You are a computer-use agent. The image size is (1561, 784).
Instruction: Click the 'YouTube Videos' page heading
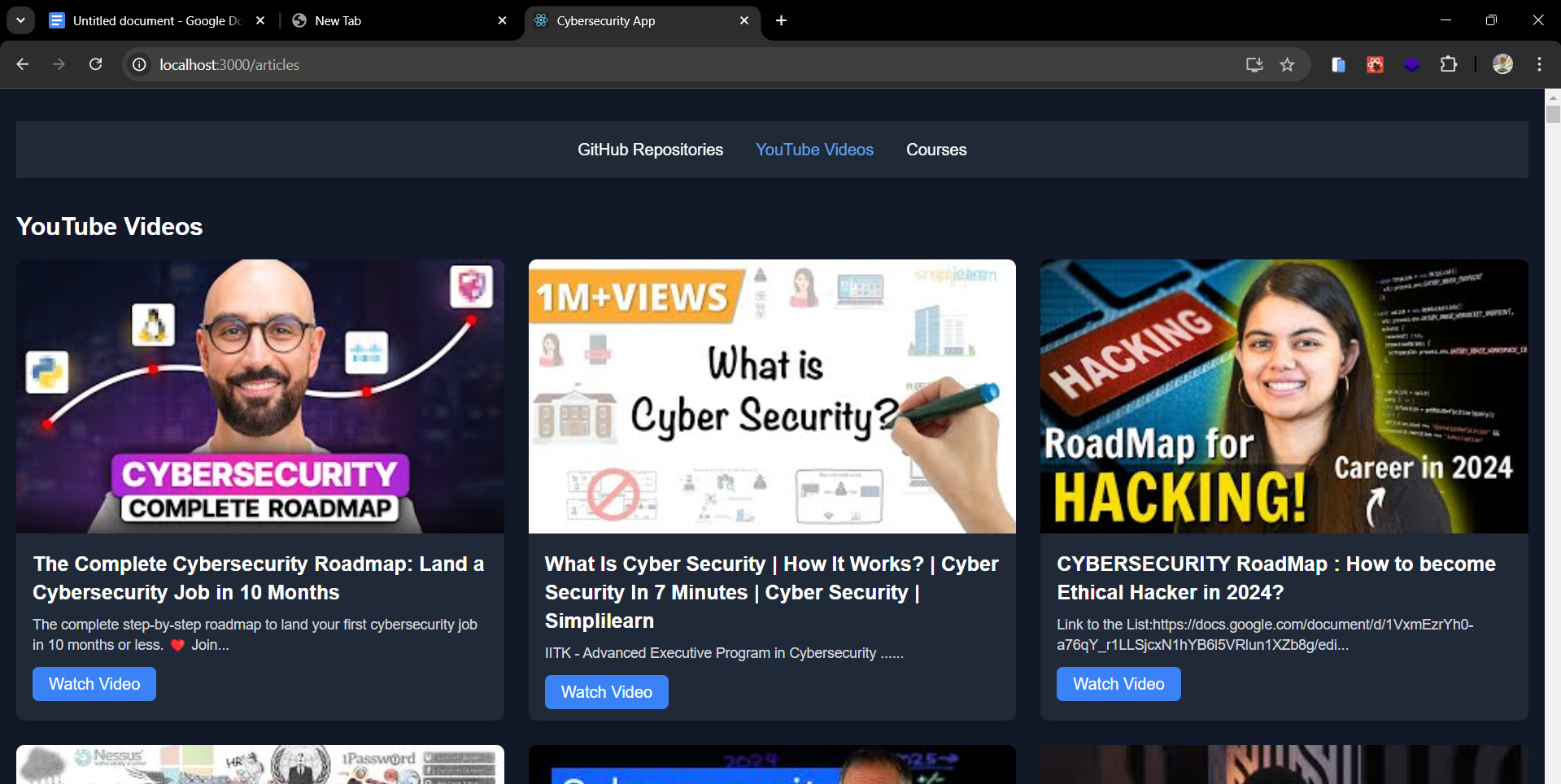[110, 226]
